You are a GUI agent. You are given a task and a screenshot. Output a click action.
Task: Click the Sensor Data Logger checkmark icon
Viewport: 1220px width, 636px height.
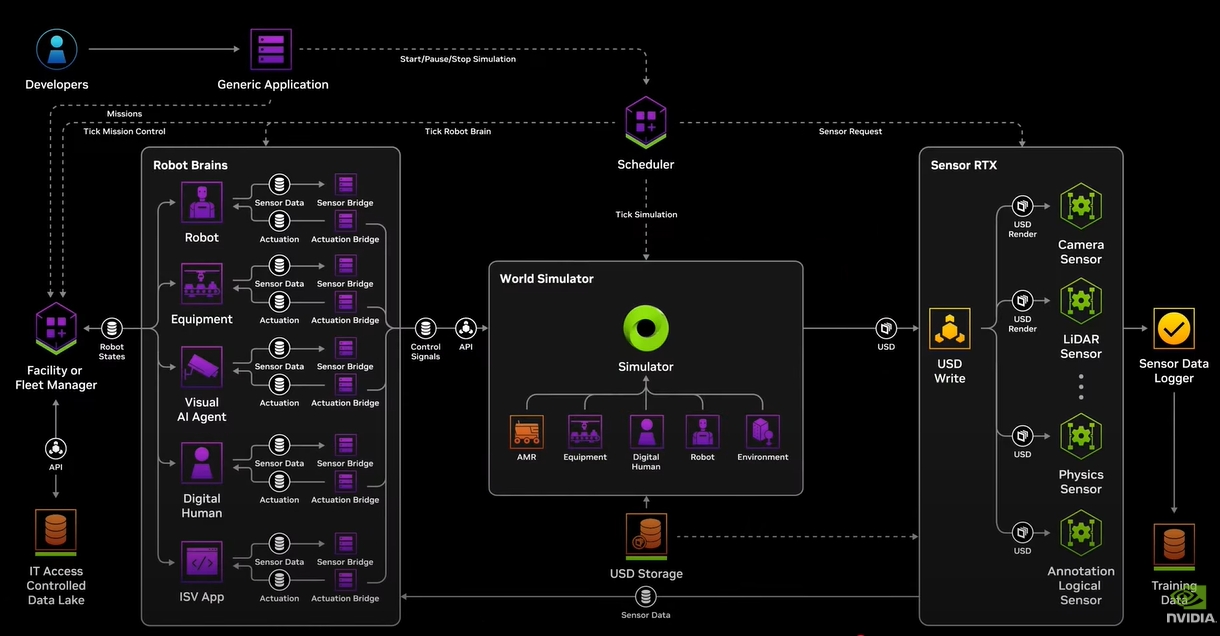click(x=1173, y=329)
